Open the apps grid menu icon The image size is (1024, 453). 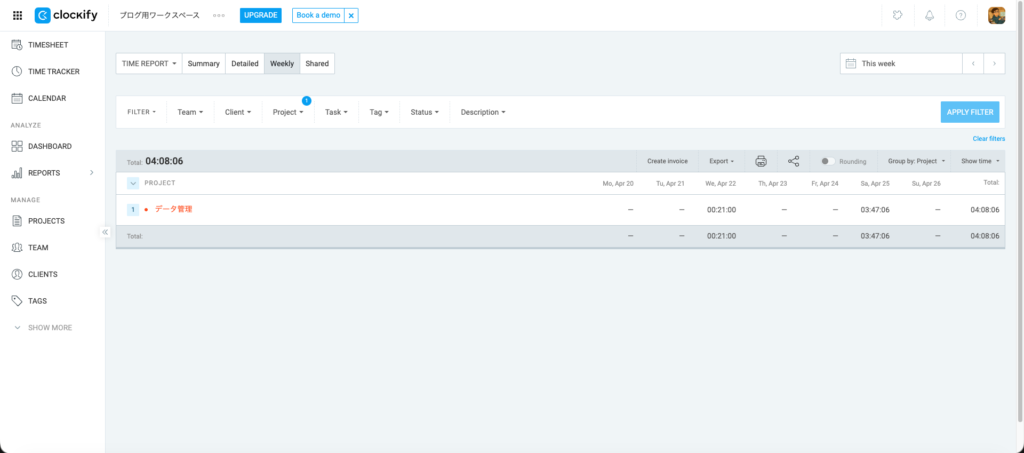click(x=17, y=16)
